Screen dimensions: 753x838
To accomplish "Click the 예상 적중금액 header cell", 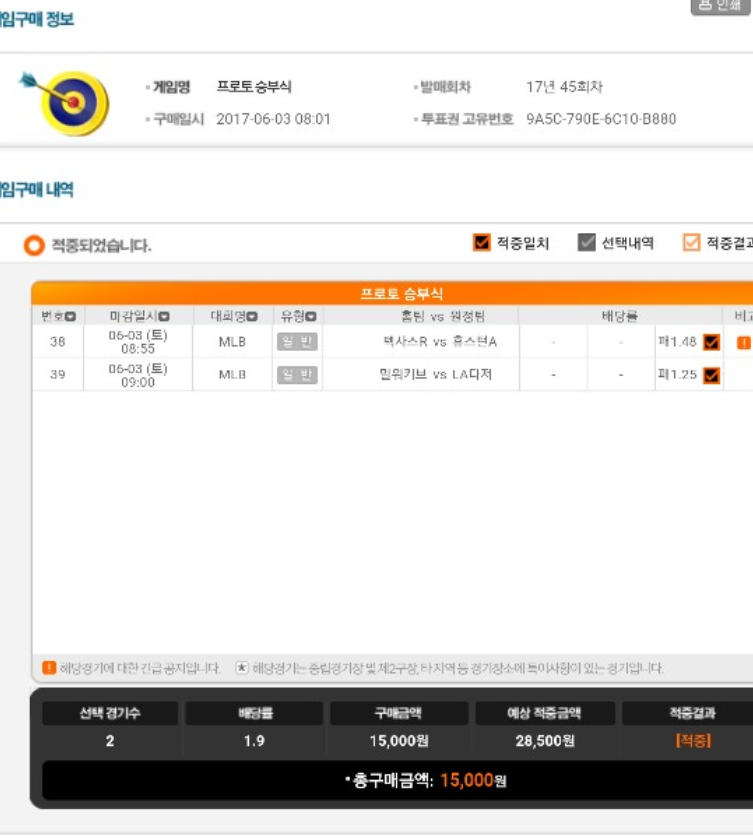I will click(544, 713).
